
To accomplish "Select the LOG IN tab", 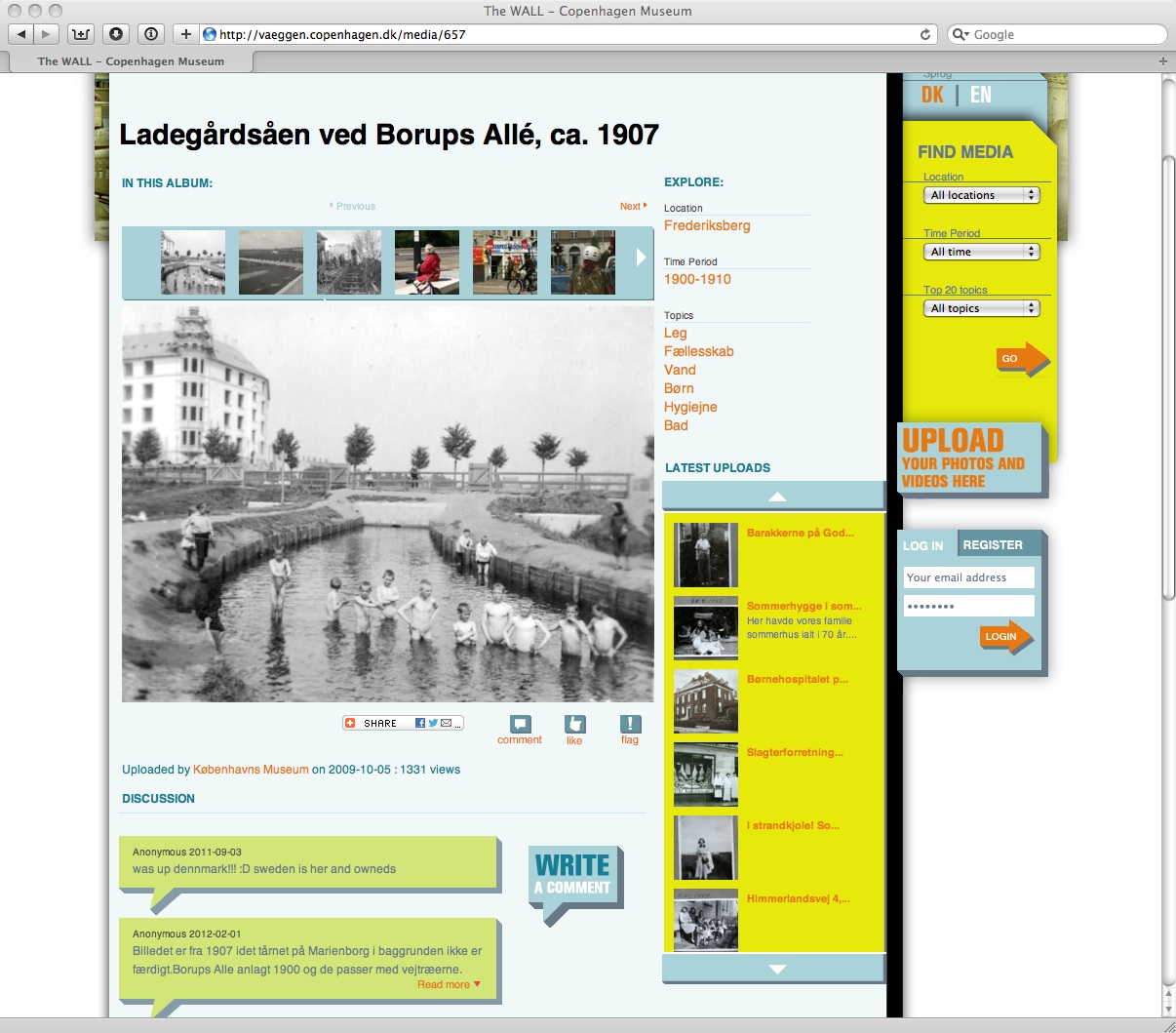I will (x=923, y=545).
